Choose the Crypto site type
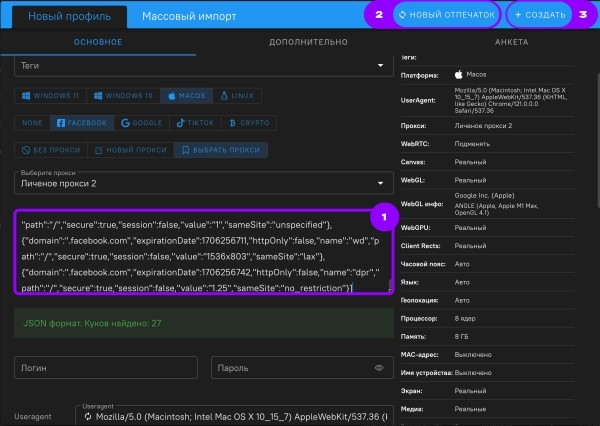This screenshot has height=426, width=600. pyautogui.click(x=251, y=123)
